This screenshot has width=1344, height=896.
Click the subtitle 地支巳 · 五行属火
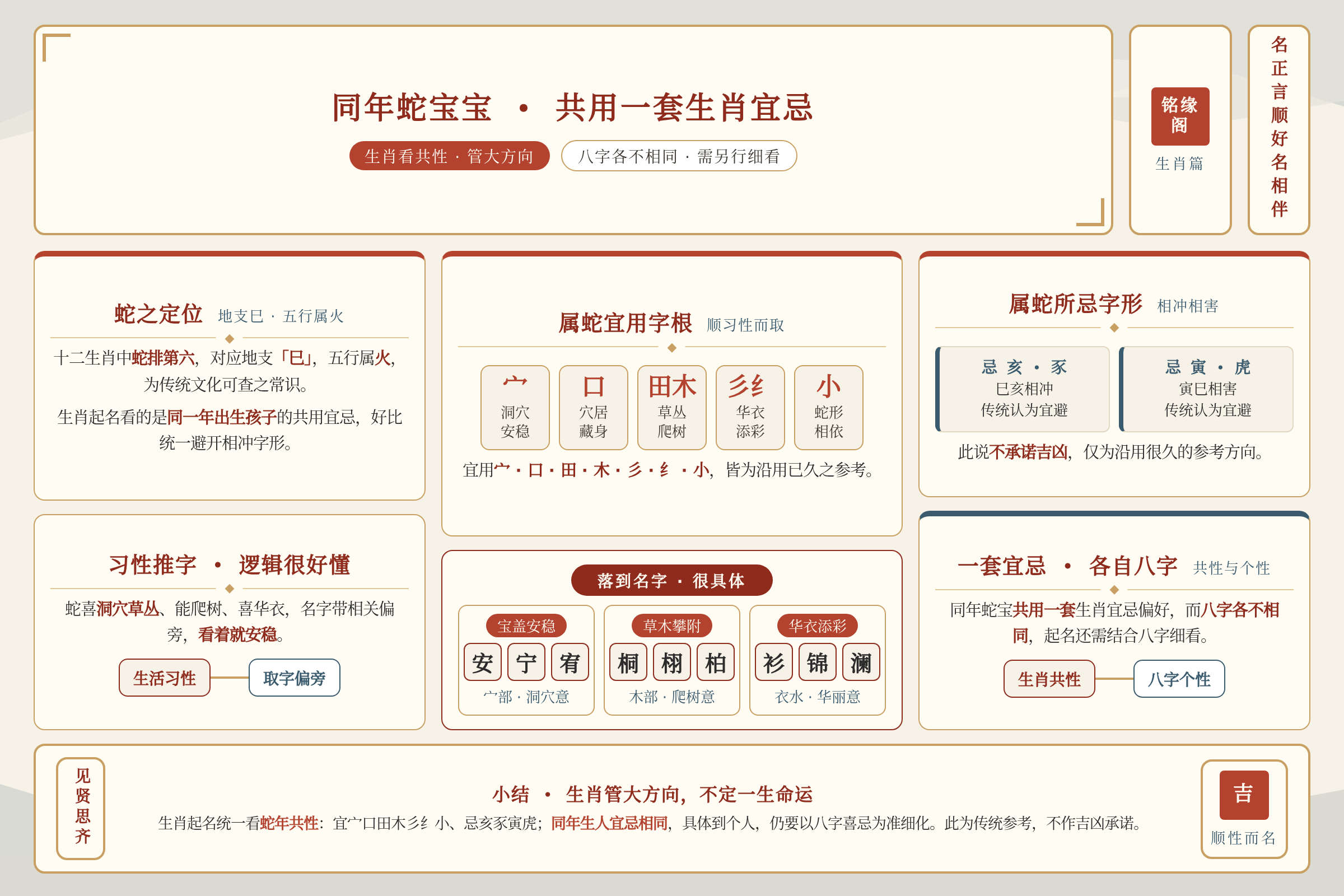(281, 316)
